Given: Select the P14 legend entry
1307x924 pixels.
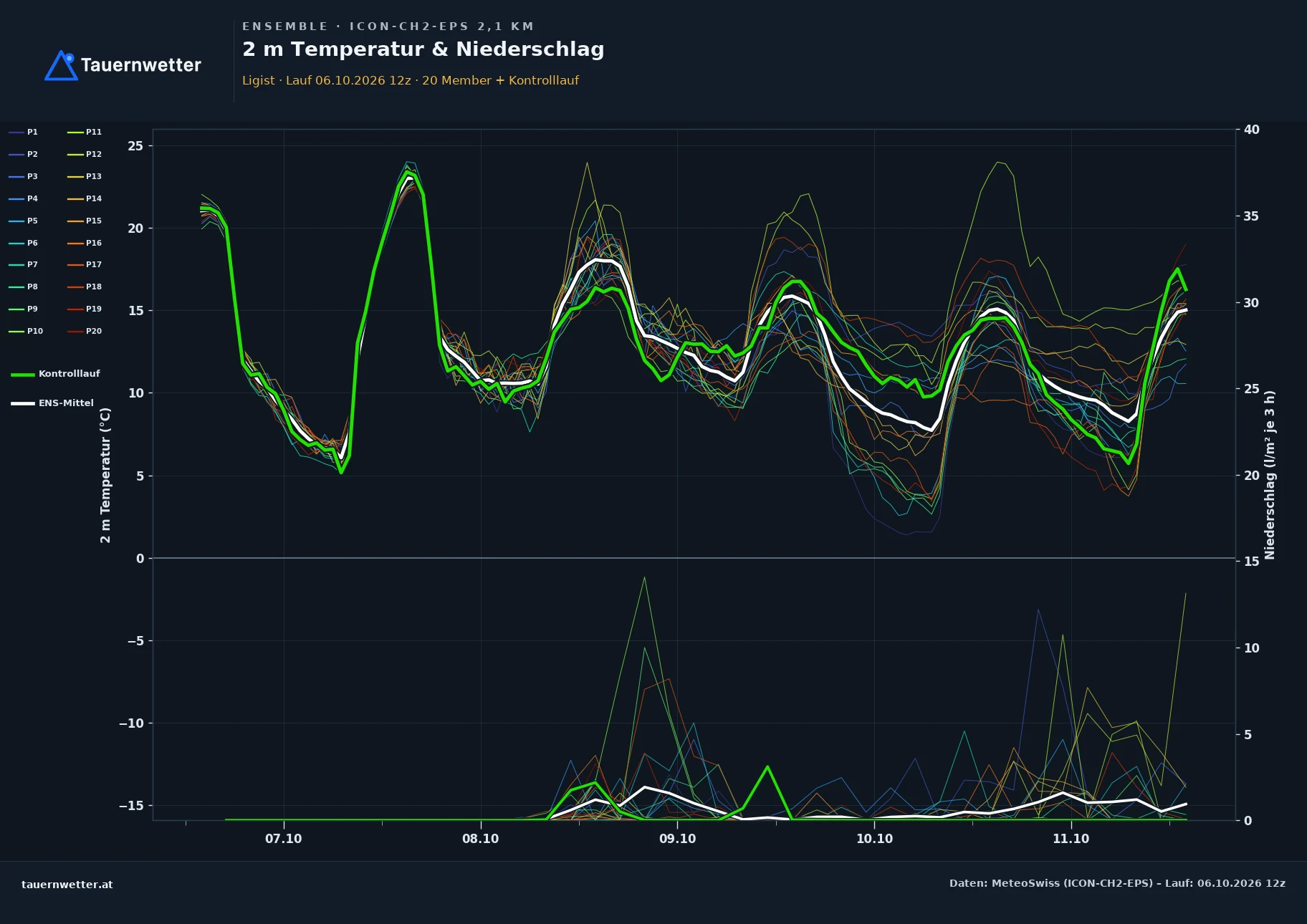Looking at the screenshot, I should (85, 199).
